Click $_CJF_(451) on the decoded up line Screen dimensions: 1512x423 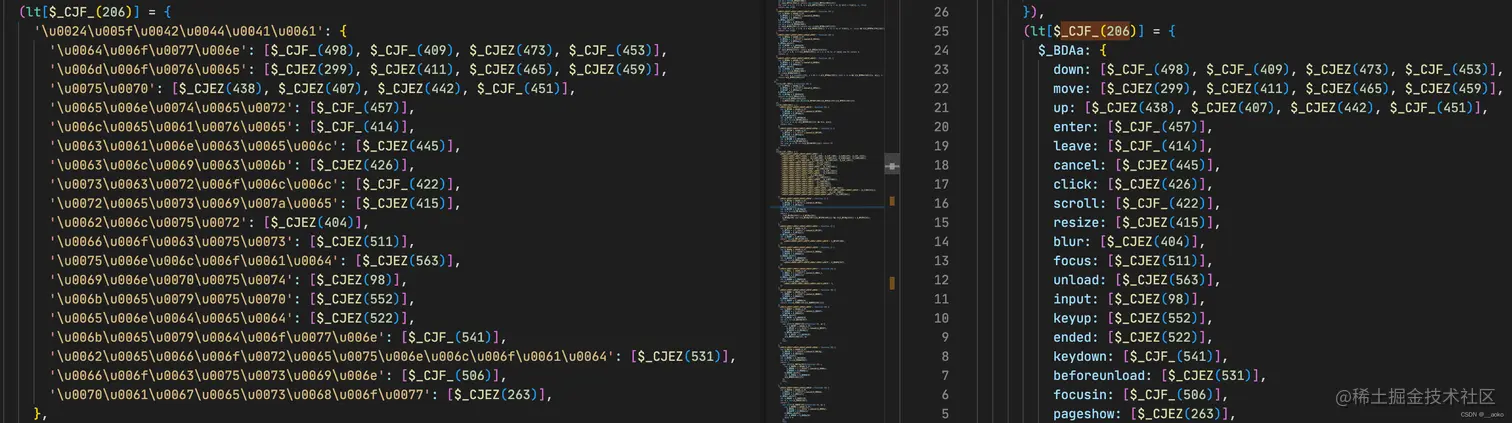(x=1430, y=107)
